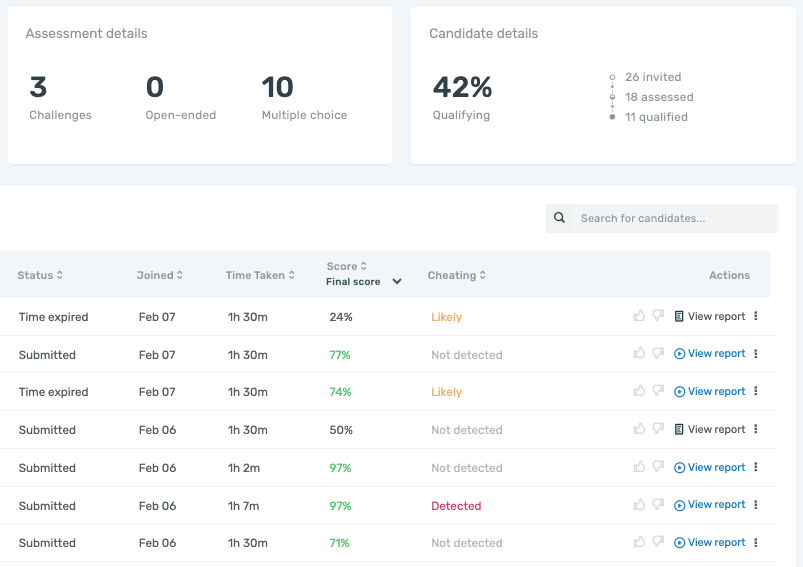Click the document icon in the 50% row
This screenshot has height=567, width=803.
point(680,430)
